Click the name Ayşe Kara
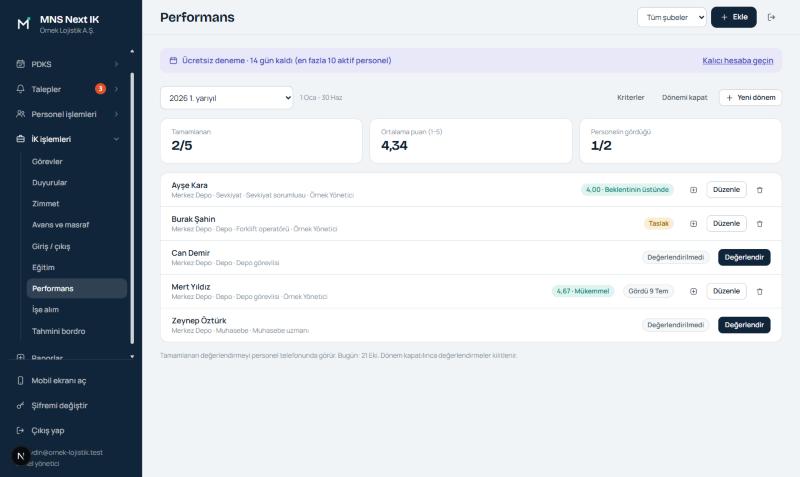This screenshot has width=800, height=477. [x=189, y=185]
